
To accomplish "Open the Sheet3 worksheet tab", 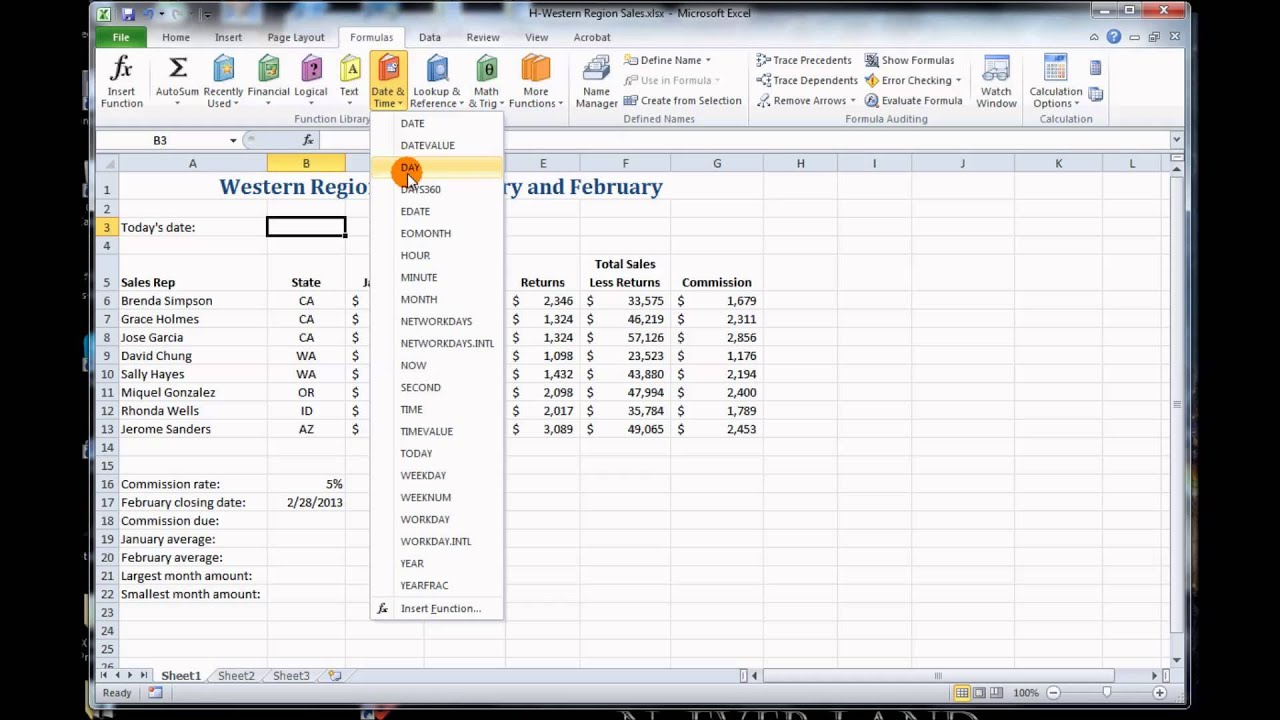I will [291, 676].
